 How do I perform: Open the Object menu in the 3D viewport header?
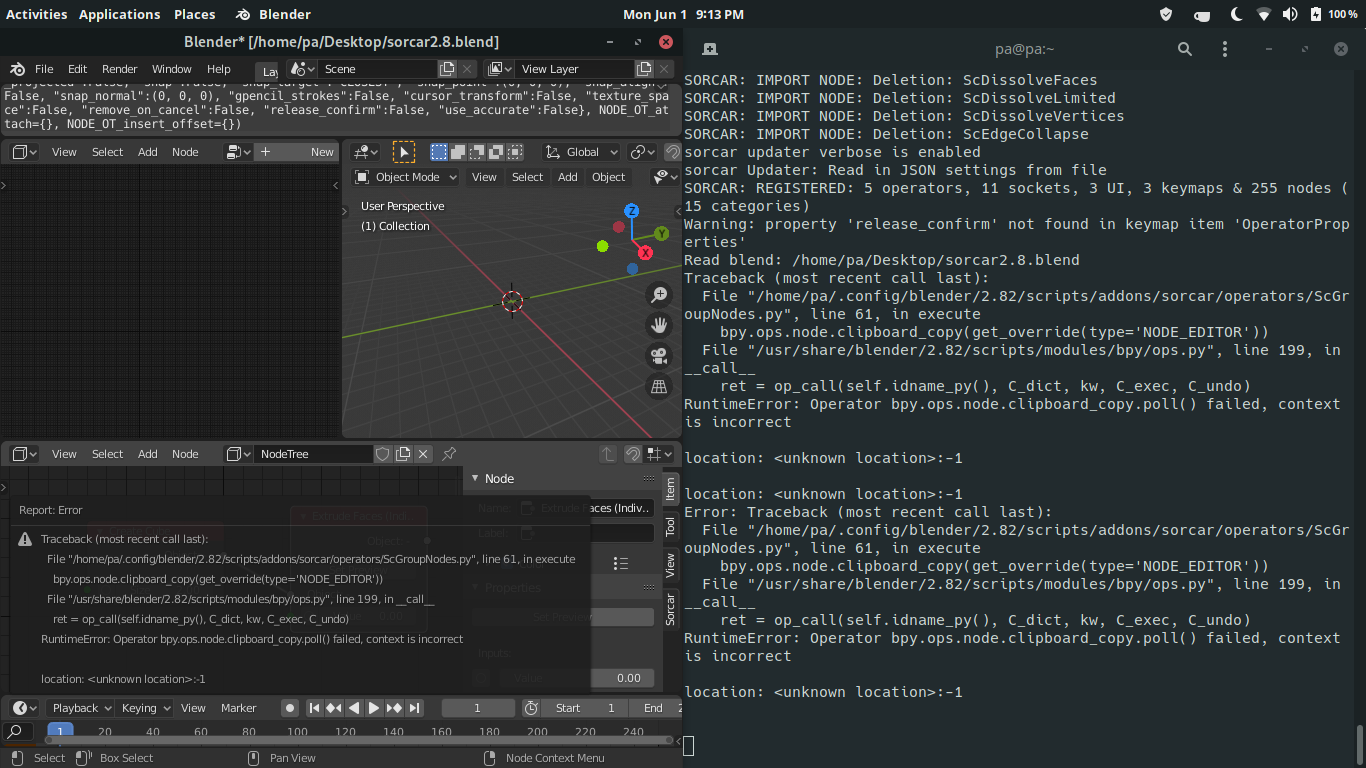pos(609,177)
